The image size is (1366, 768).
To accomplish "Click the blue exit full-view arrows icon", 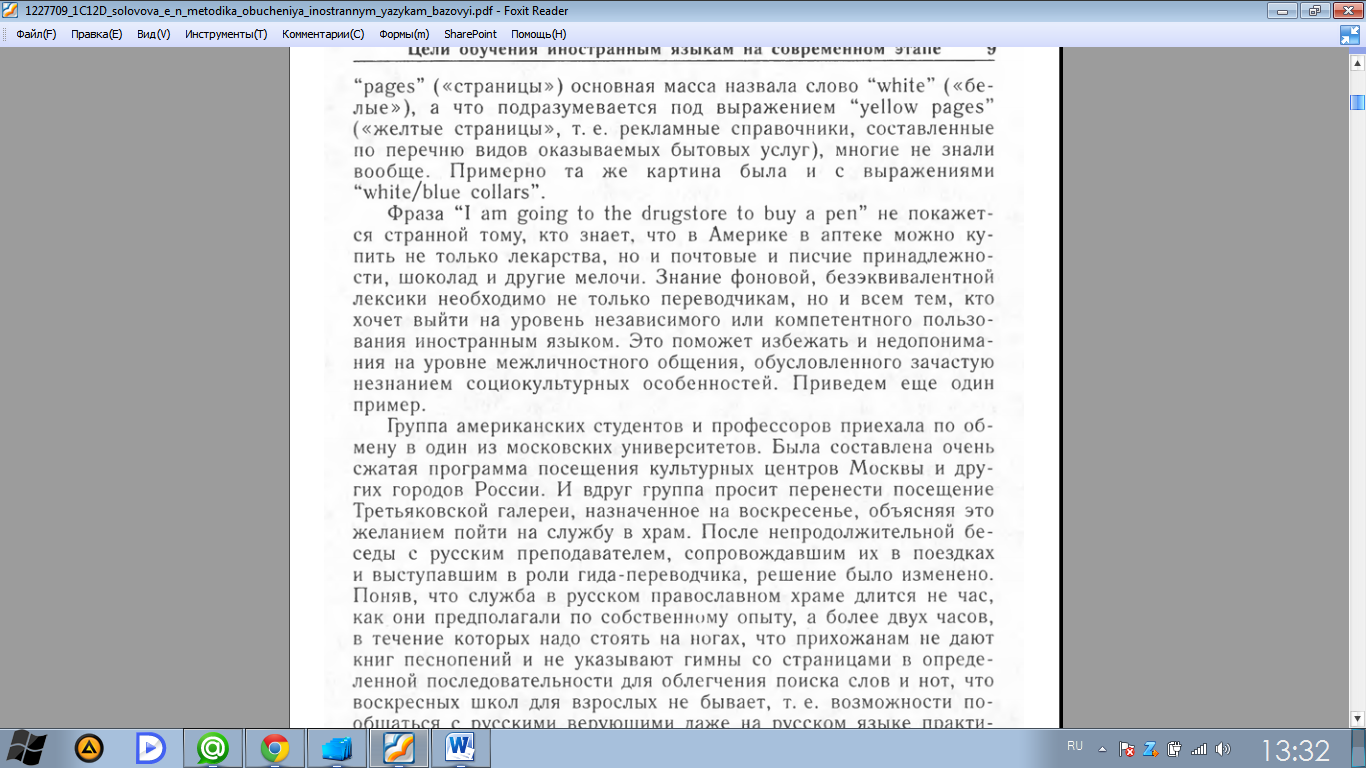I will click(1350, 35).
